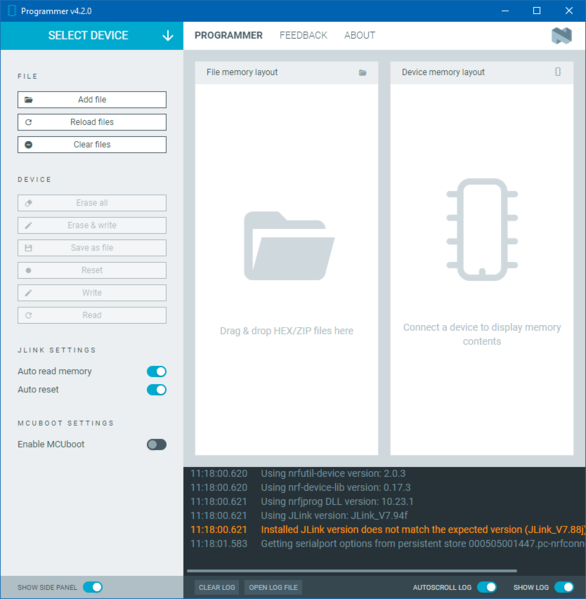Click the chip icon in Device memory layout header
This screenshot has height=599, width=586.
click(x=558, y=72)
